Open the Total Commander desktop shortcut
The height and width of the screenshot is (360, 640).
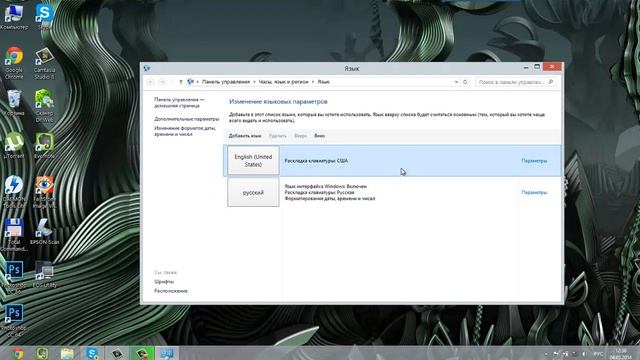point(14,235)
